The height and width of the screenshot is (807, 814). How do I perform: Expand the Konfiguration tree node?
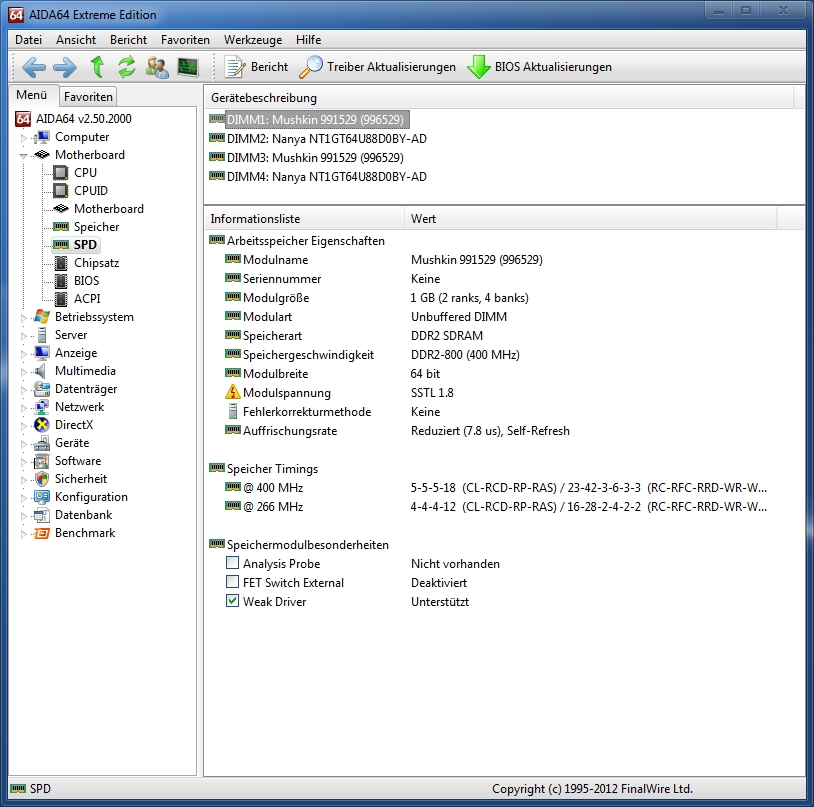23,498
